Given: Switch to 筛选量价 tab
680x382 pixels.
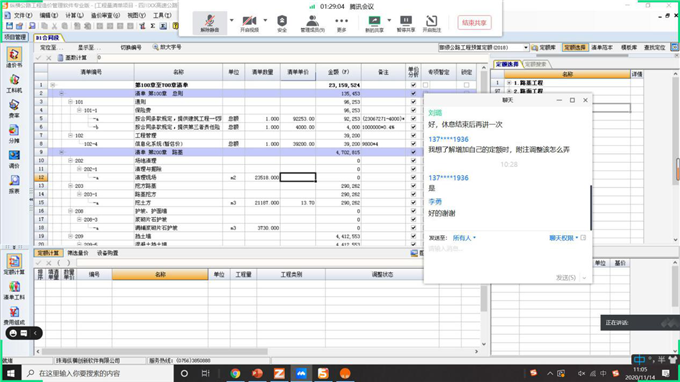Looking at the screenshot, I should point(78,253).
